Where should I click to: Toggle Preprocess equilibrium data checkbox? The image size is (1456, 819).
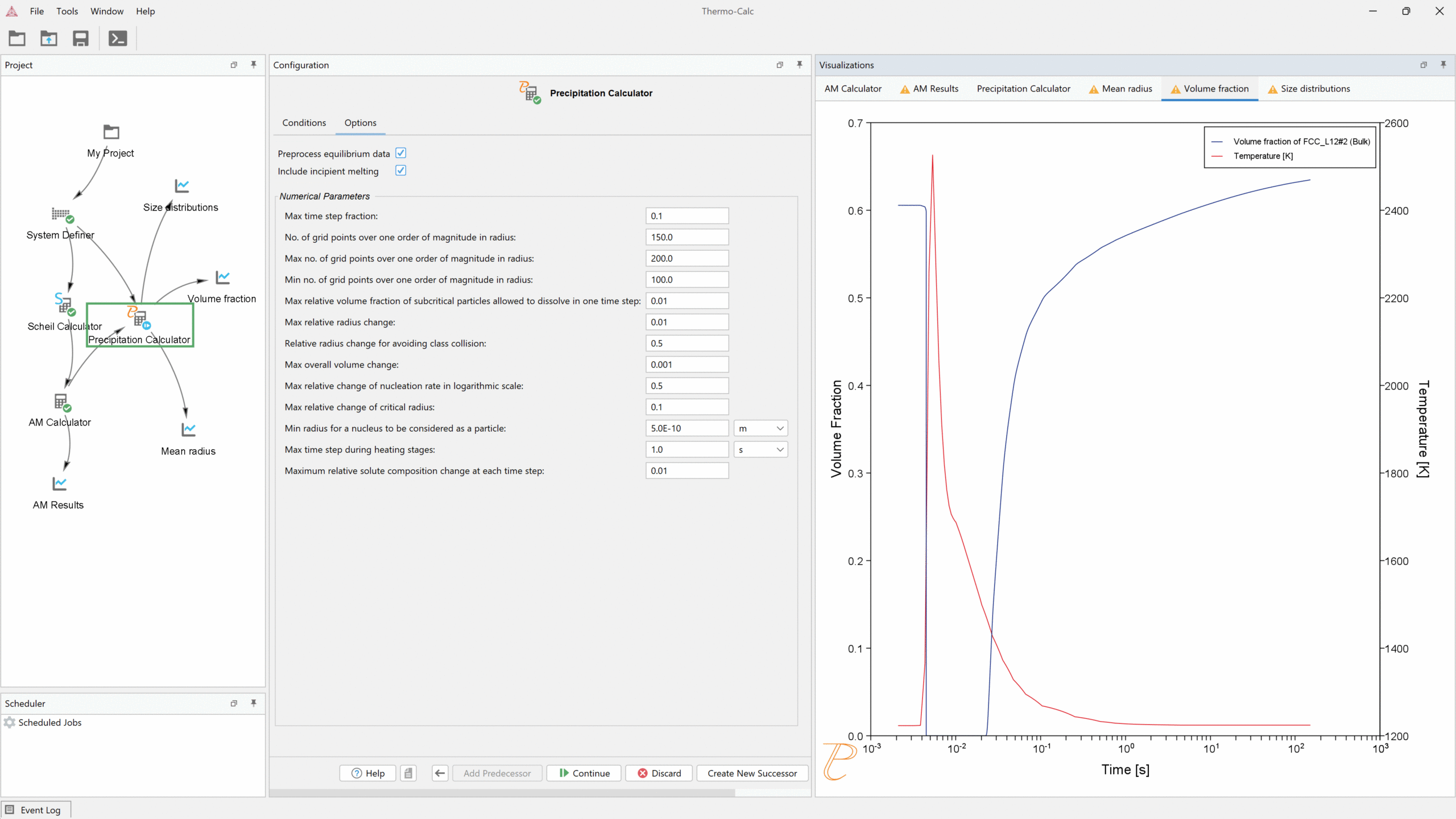pyautogui.click(x=401, y=153)
